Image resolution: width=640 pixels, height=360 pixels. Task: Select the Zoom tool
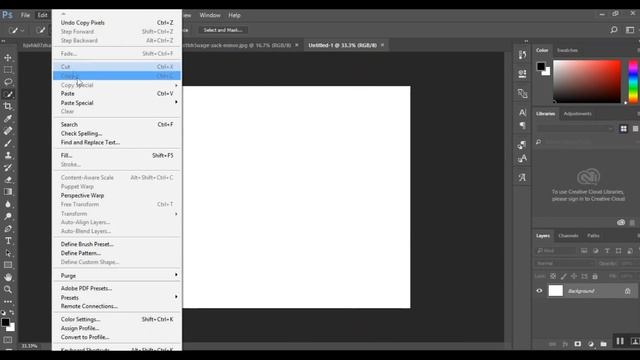[8, 290]
